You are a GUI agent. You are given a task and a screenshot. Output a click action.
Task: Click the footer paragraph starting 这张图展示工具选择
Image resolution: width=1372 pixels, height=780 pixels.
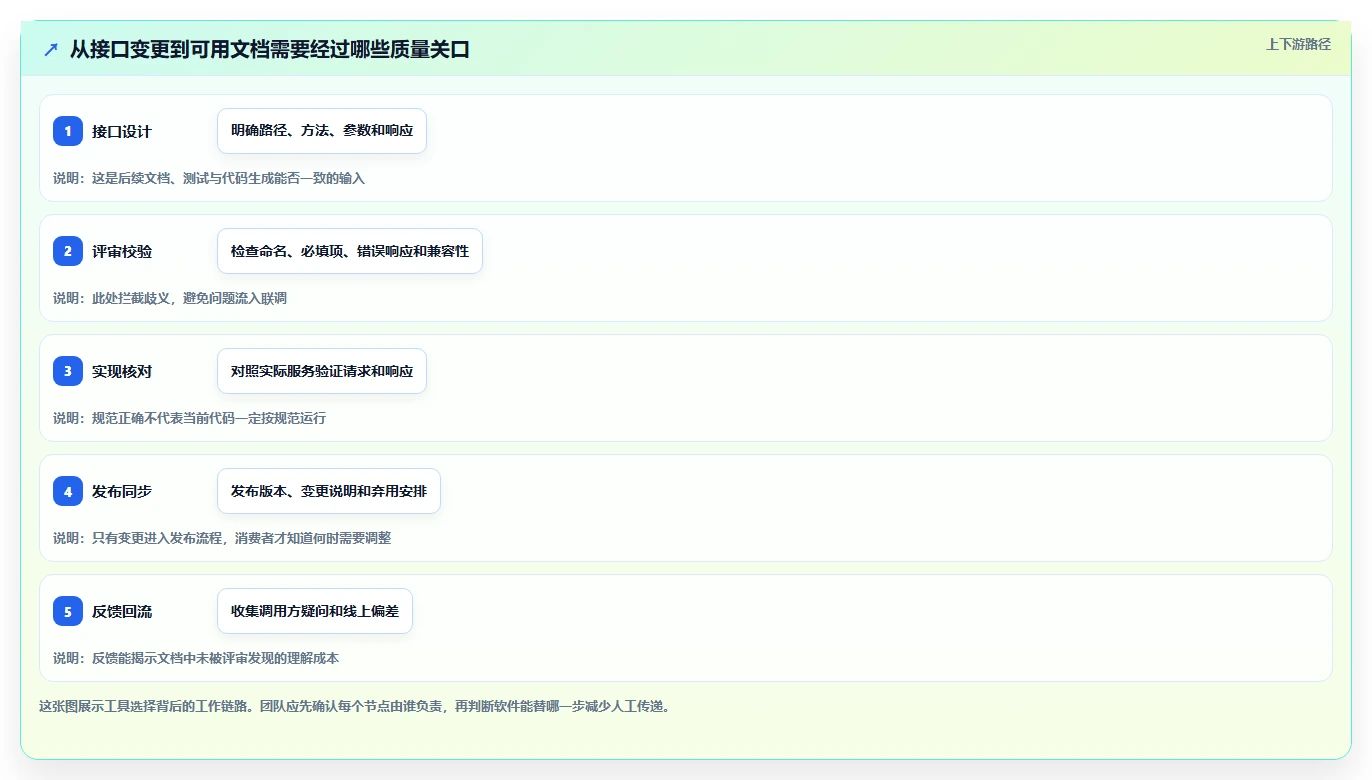click(354, 706)
